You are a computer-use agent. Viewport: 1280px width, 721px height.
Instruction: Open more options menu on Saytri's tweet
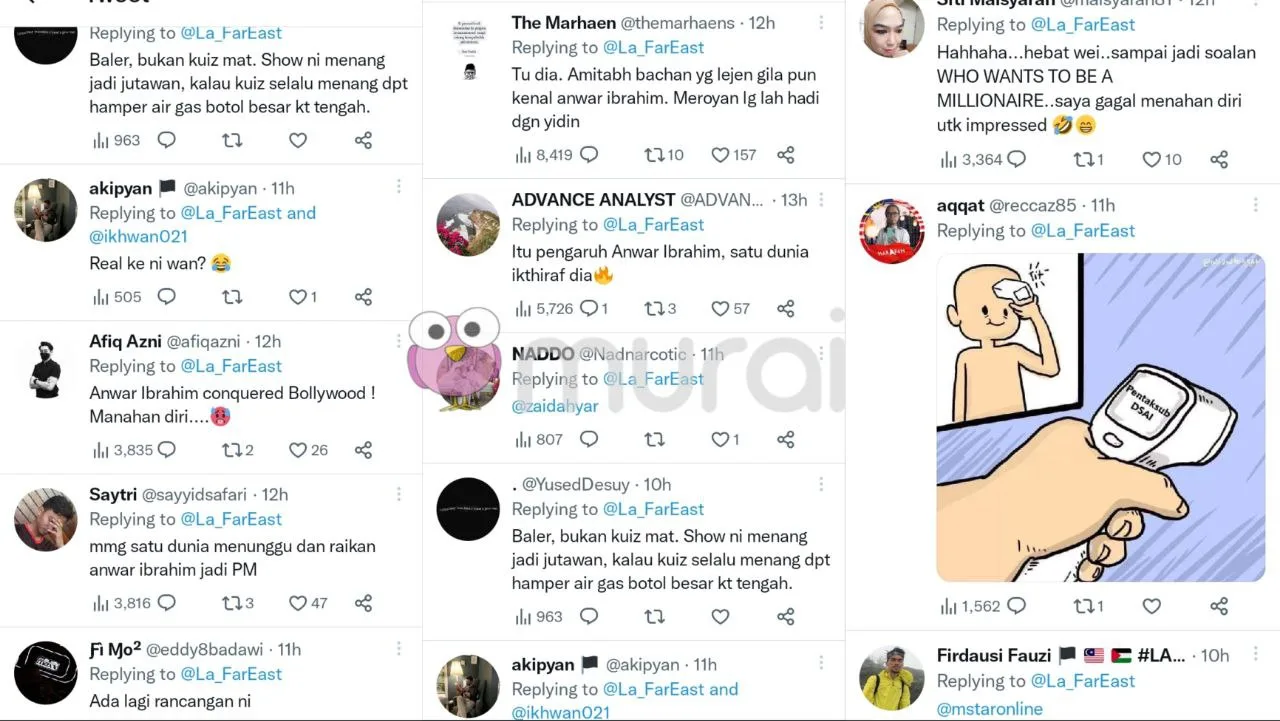coord(399,492)
